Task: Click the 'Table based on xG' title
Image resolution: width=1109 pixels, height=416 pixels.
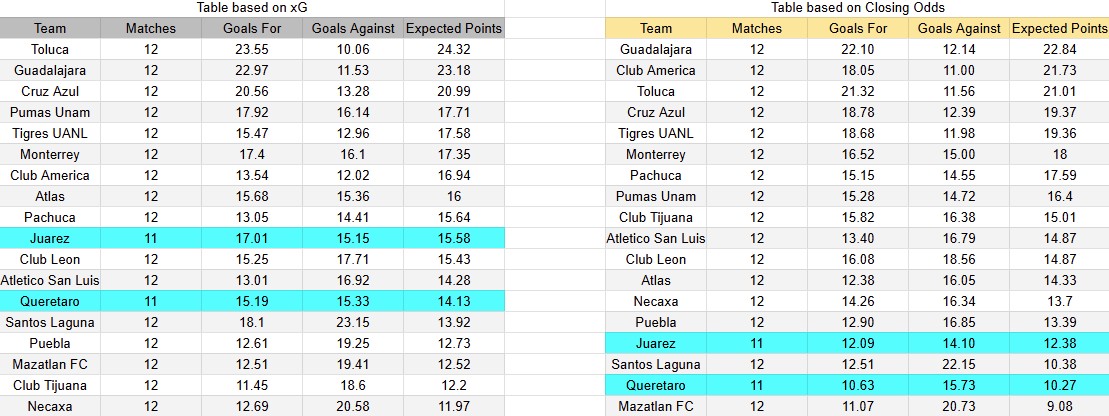Action: [x=250, y=8]
